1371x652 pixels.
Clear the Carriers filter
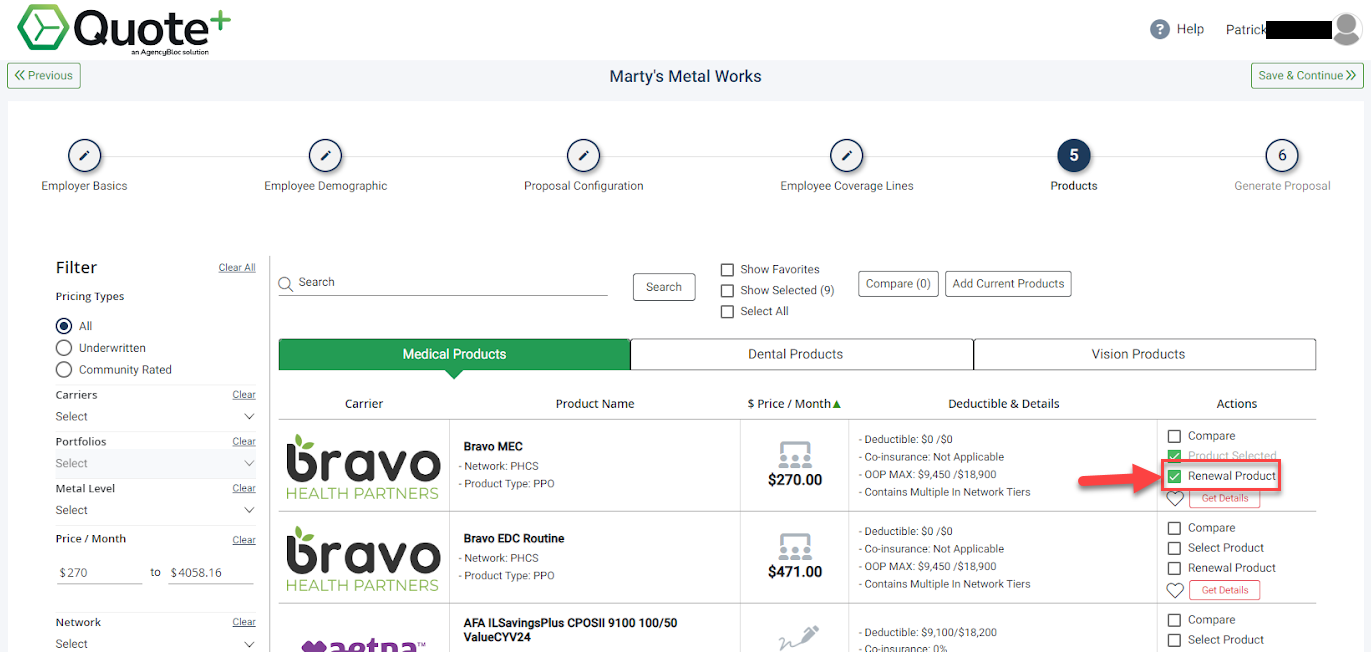(x=244, y=395)
